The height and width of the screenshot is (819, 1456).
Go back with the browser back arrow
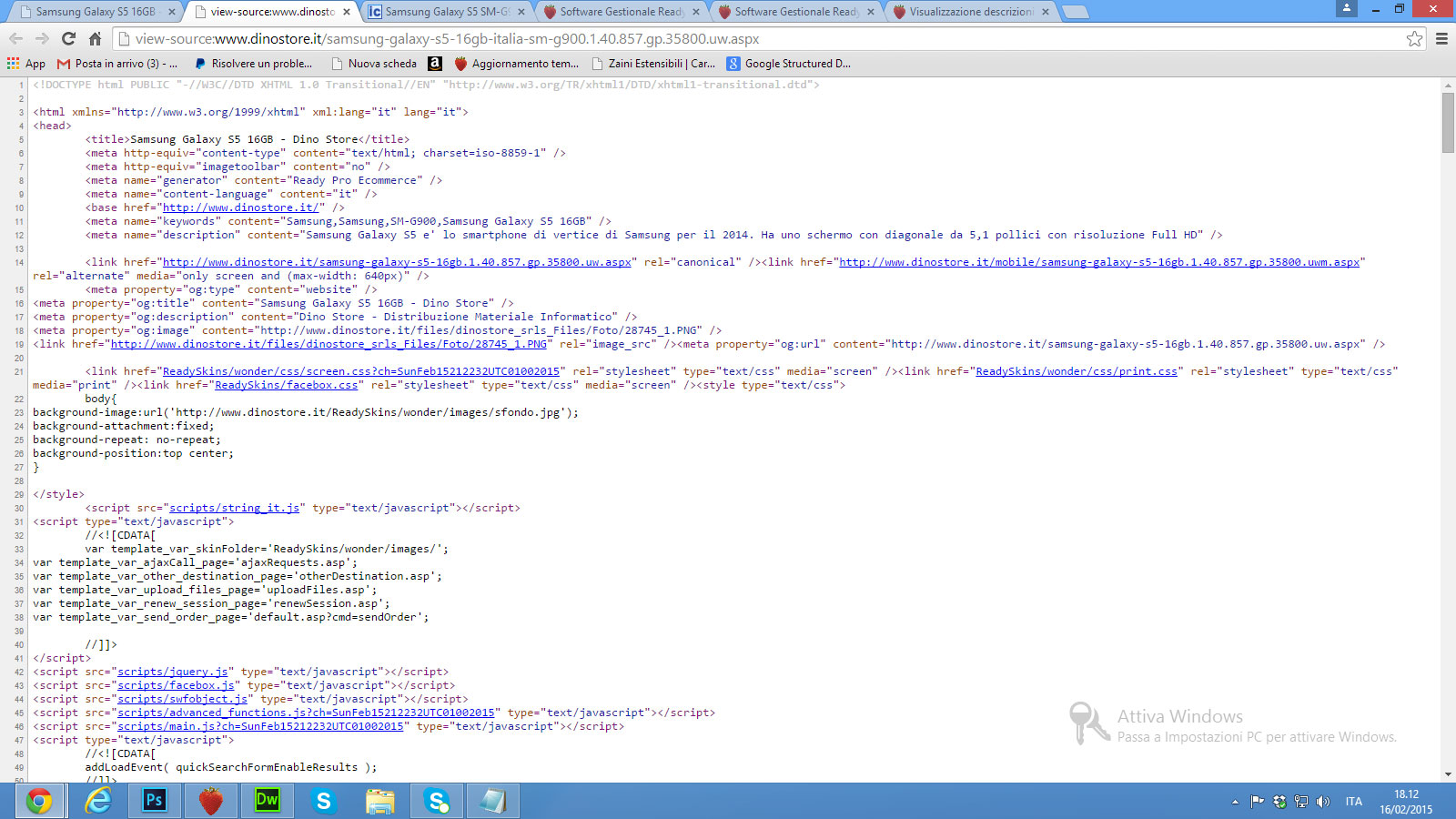point(15,38)
